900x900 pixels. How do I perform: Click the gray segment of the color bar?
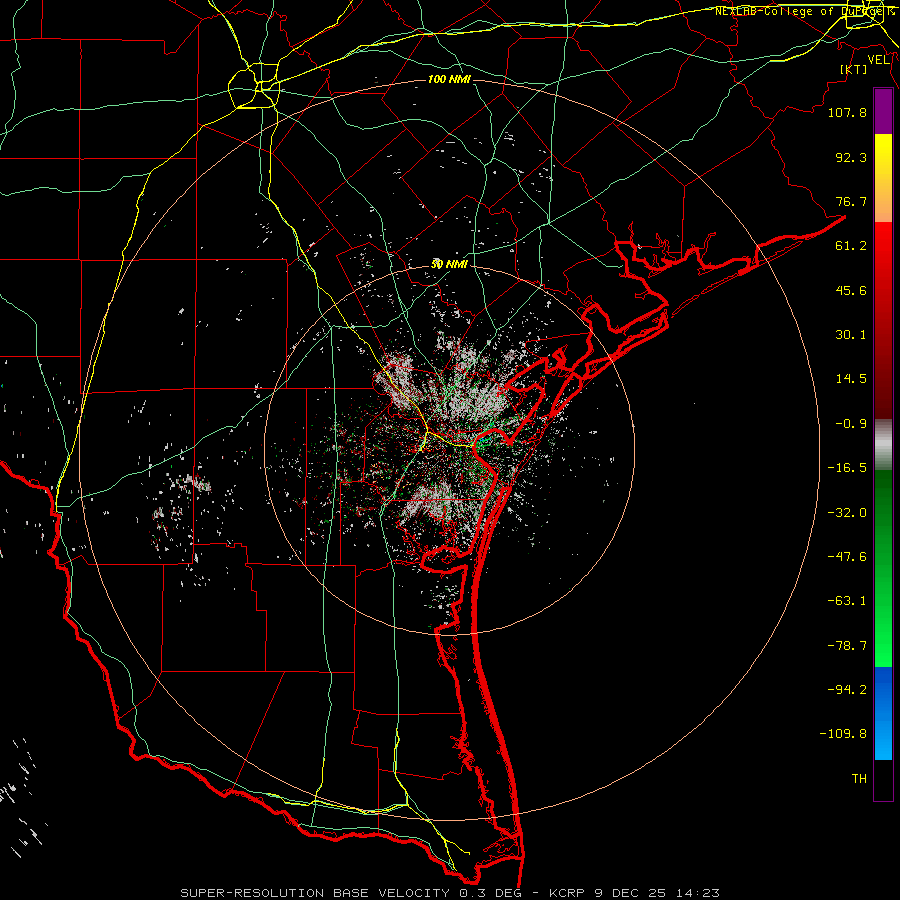point(883,445)
